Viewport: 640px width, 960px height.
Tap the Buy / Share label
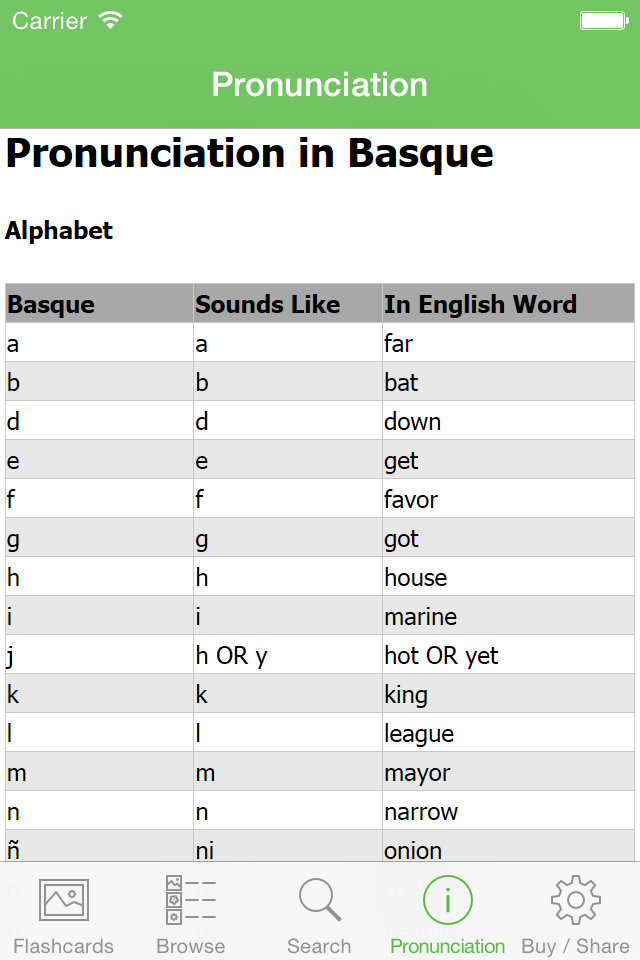[x=575, y=945]
